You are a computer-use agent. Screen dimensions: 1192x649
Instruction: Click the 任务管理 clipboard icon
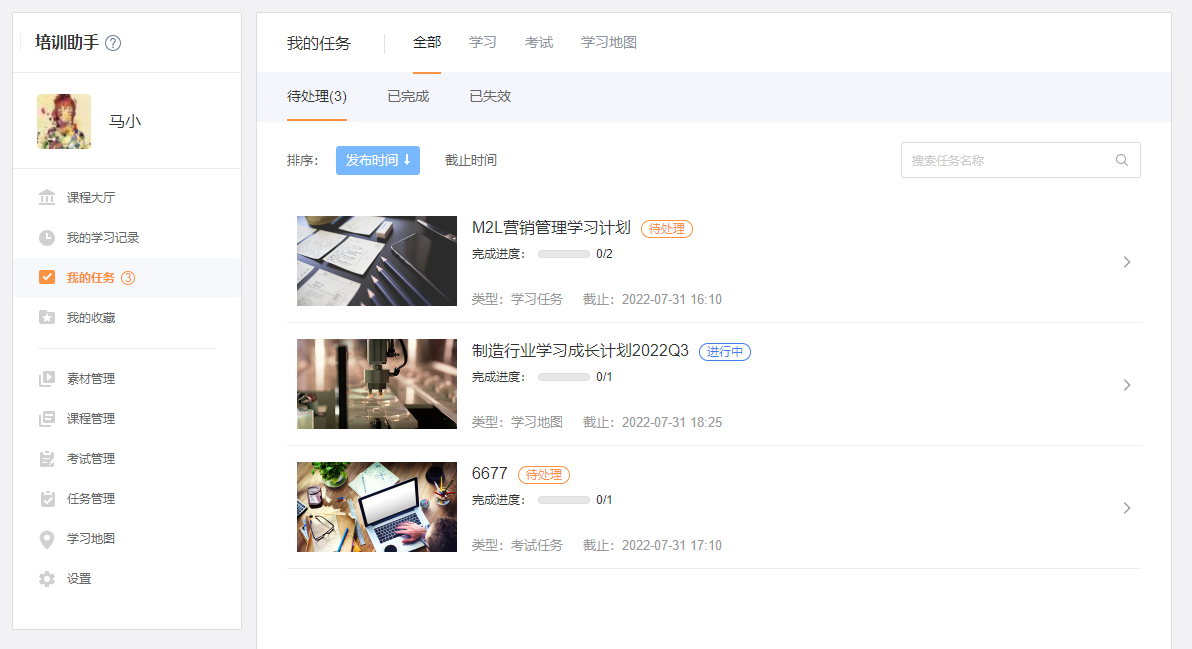[47, 499]
